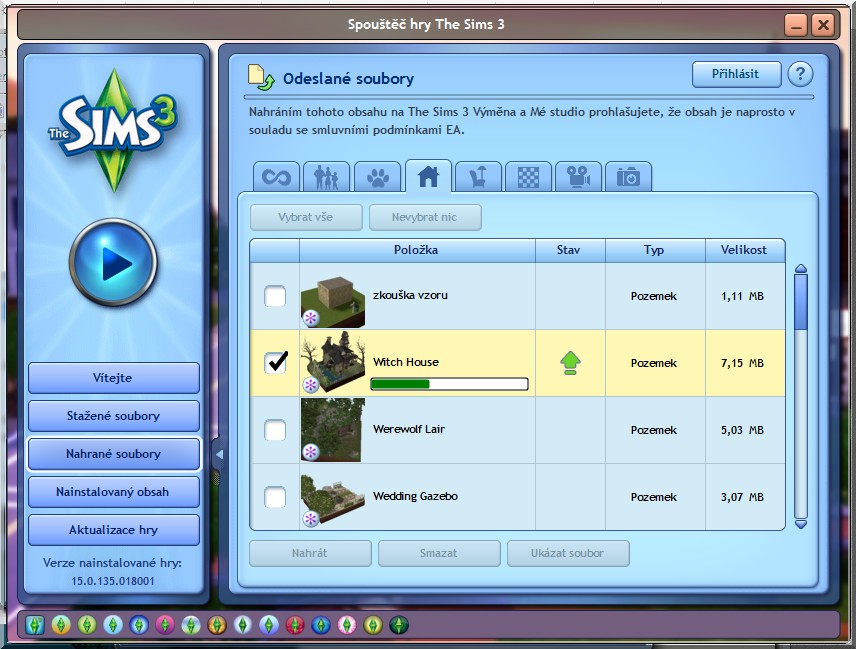Image resolution: width=856 pixels, height=649 pixels.
Task: Click the Wedding Gazebo lot thumbnail
Action: 333,499
